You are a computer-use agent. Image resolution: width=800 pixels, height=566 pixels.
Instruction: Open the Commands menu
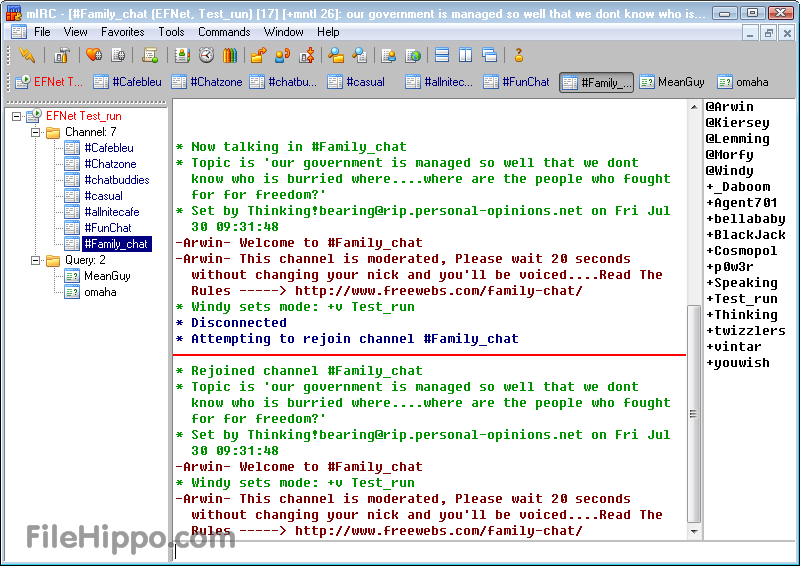pos(223,32)
